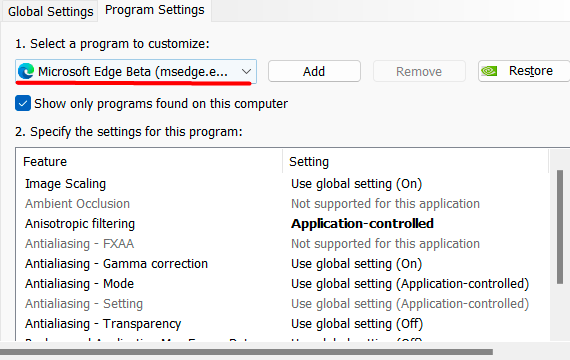Image resolution: width=570 pixels, height=360 pixels.
Task: Expand the program selection dropdown arrow
Action: (246, 71)
